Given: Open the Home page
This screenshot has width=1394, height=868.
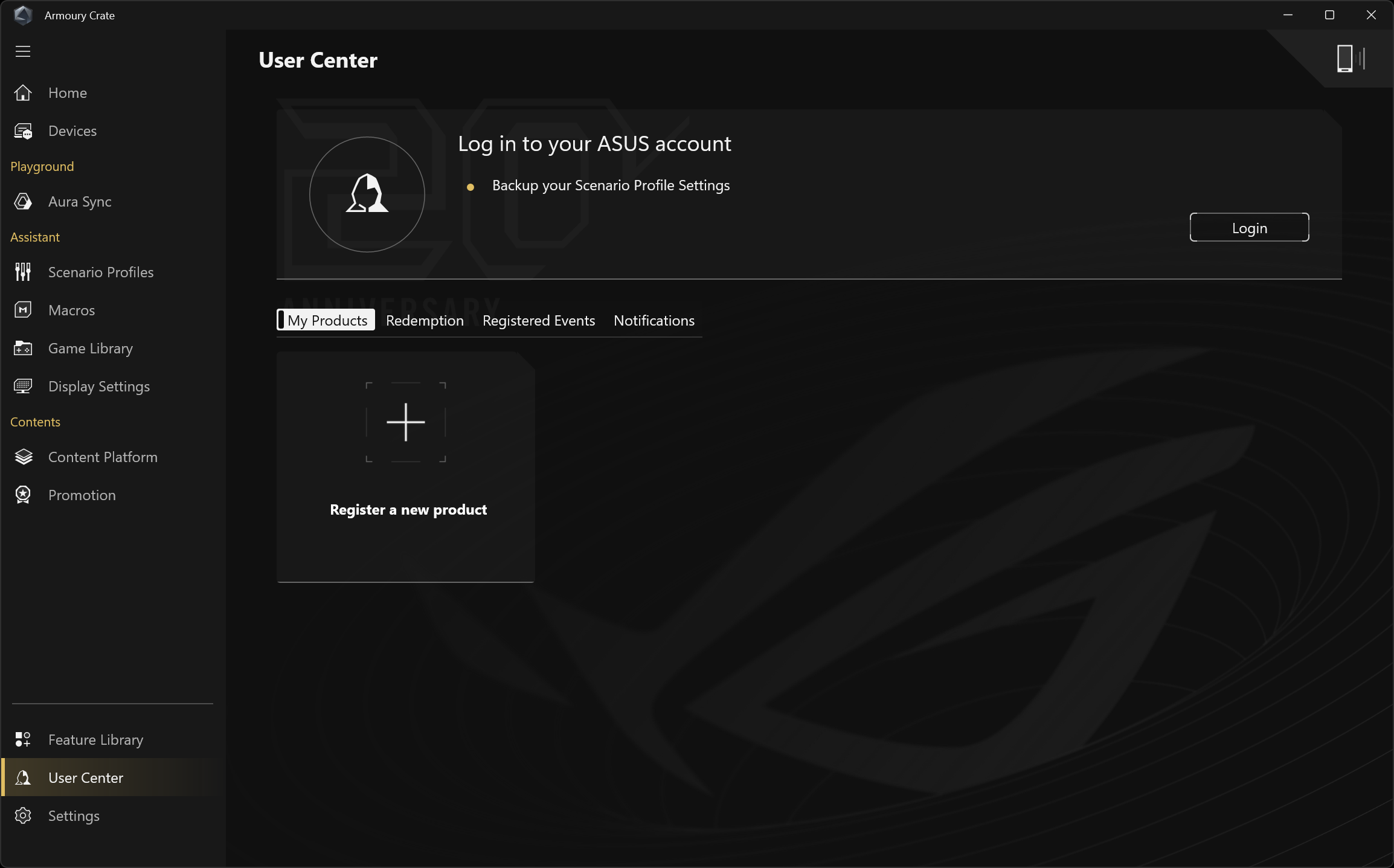Looking at the screenshot, I should click(x=113, y=93).
